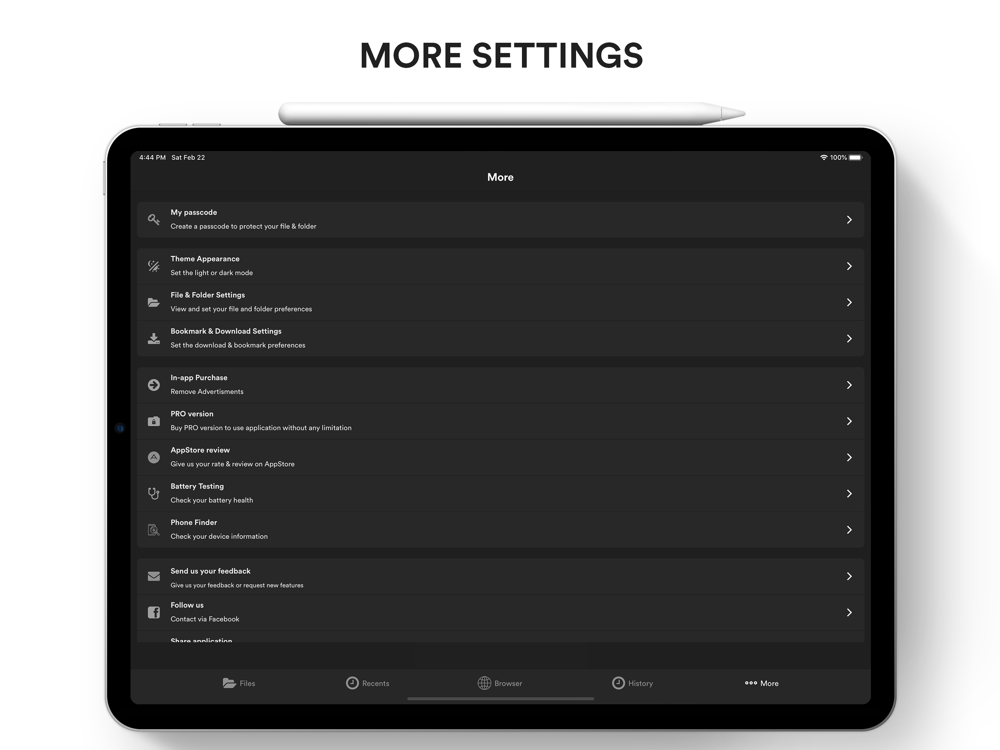Image resolution: width=1000 pixels, height=750 pixels.
Task: Click the arrow circle In-app Purchase icon
Action: (154, 385)
